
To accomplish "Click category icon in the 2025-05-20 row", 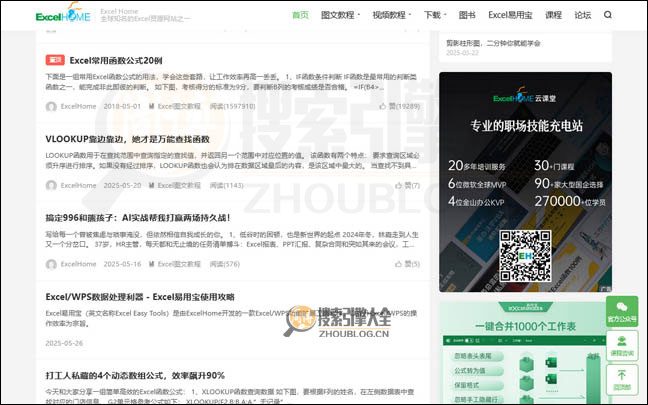I will tap(152, 185).
